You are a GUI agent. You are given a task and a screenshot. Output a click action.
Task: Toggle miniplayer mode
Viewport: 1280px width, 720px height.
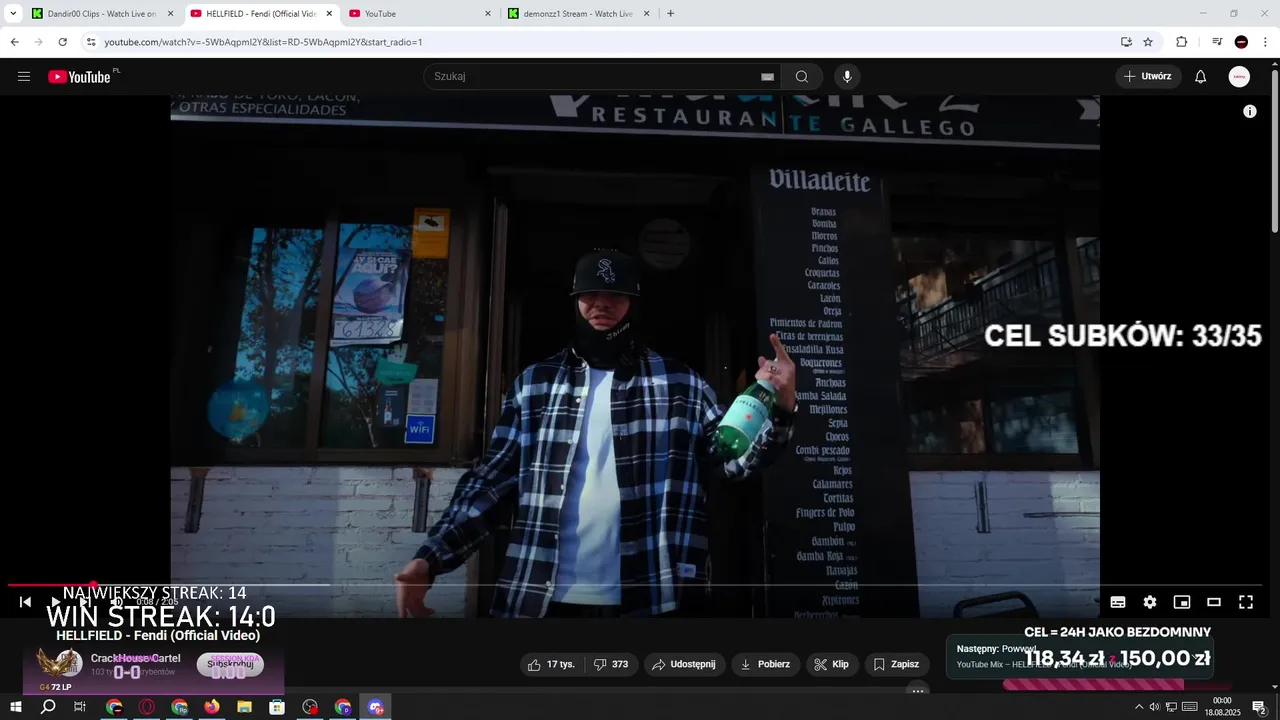pos(1182,602)
